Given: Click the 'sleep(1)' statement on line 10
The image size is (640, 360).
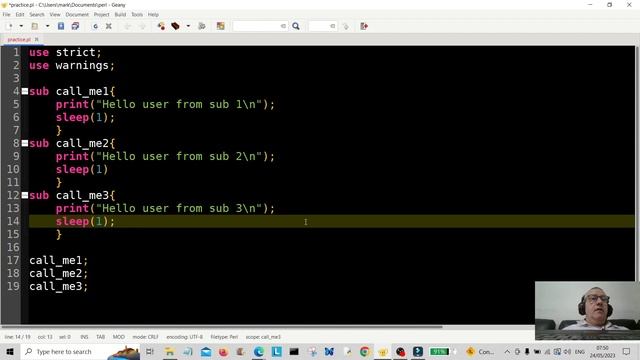Looking at the screenshot, I should click(x=82, y=169).
